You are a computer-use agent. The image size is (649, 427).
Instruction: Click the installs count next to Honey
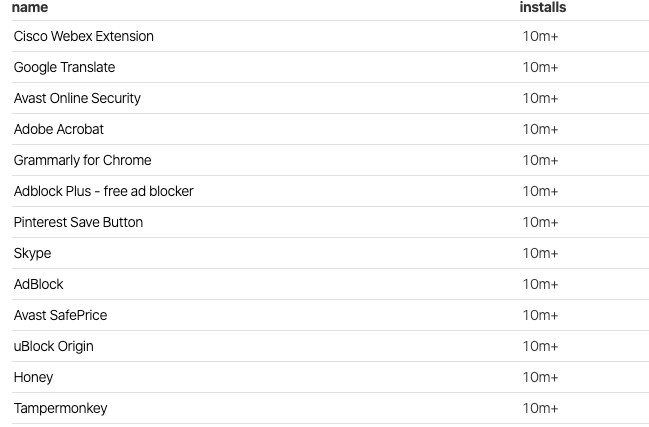pos(540,377)
